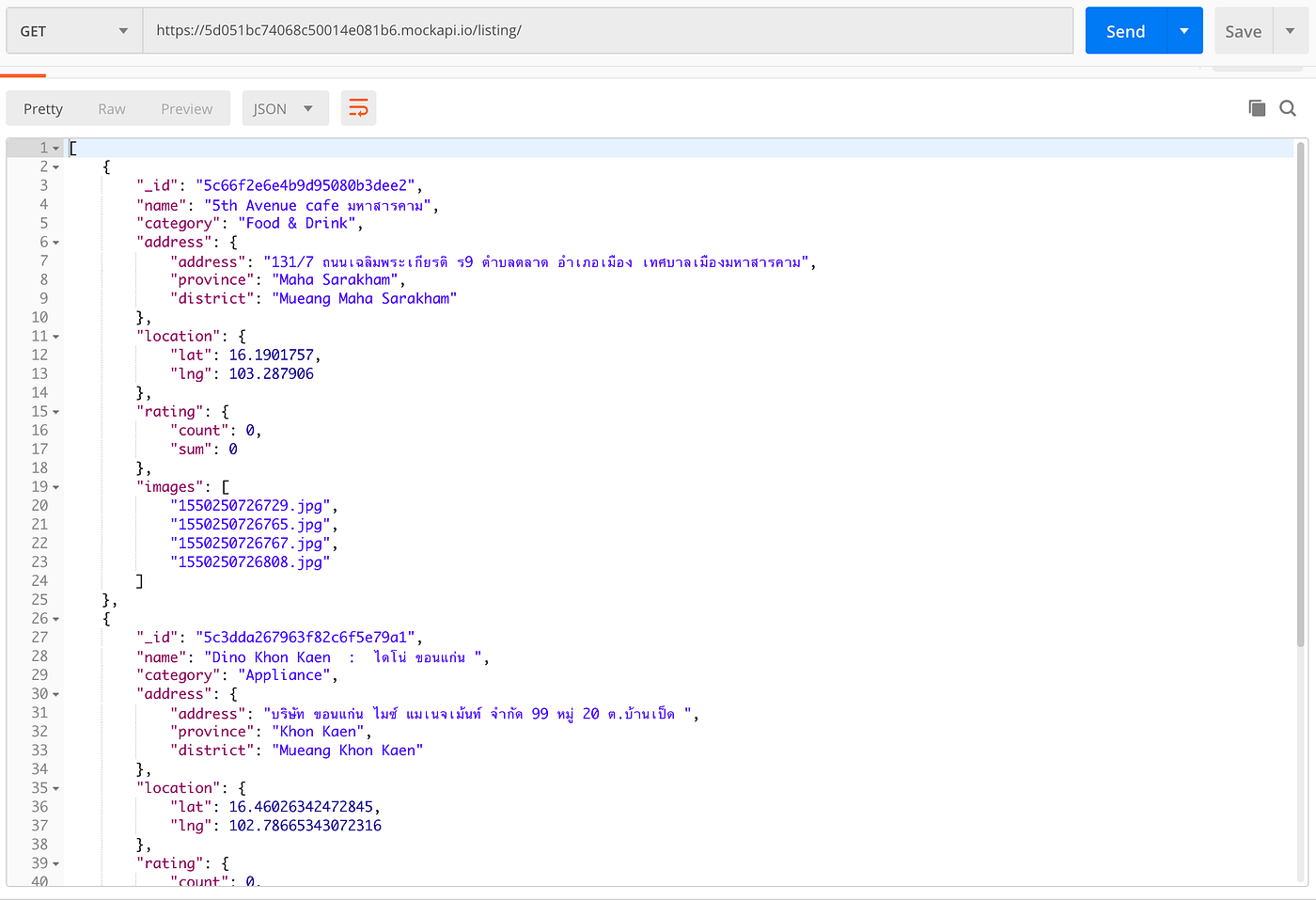Collapse the root array at line 1
Image resolution: width=1316 pixels, height=901 pixels.
pos(56,149)
